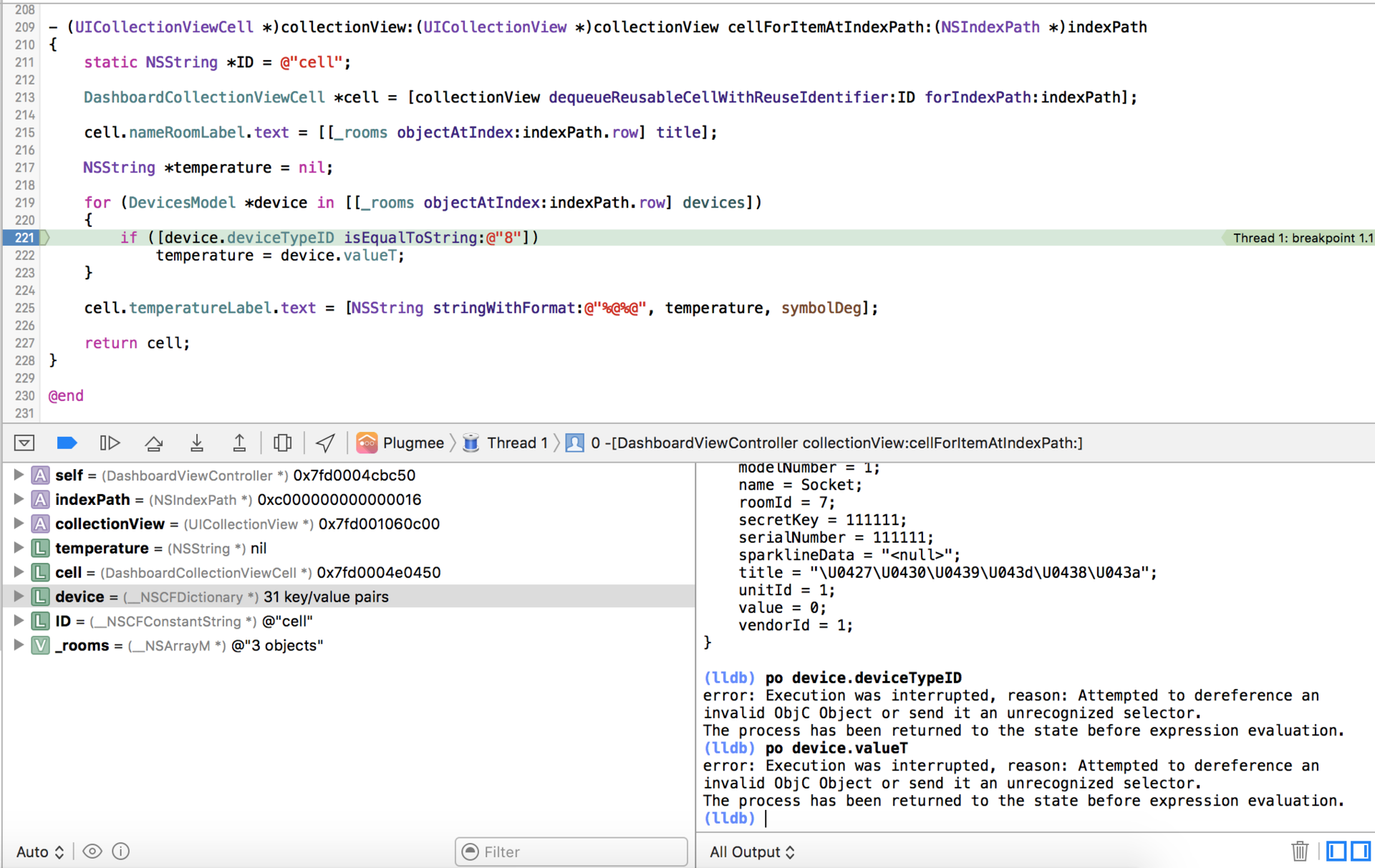Expand the cell variable
The width and height of the screenshot is (1375, 868).
(19, 572)
